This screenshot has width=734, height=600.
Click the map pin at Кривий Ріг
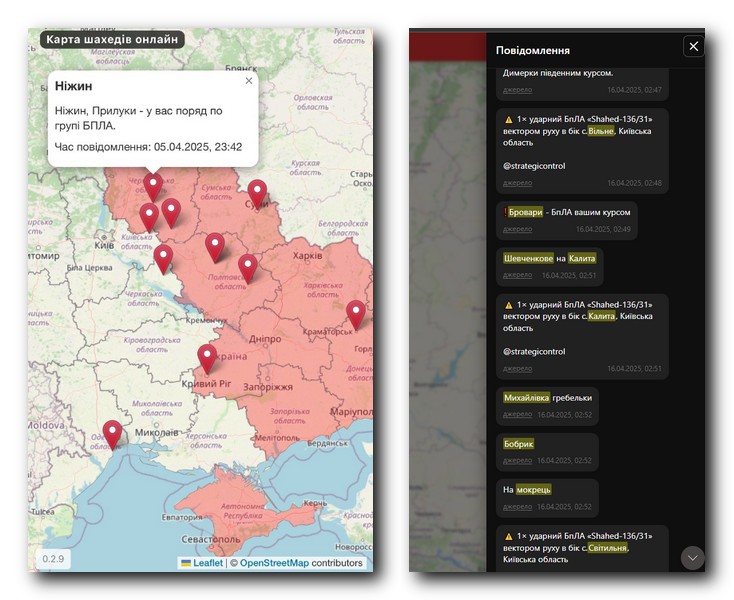pos(207,359)
